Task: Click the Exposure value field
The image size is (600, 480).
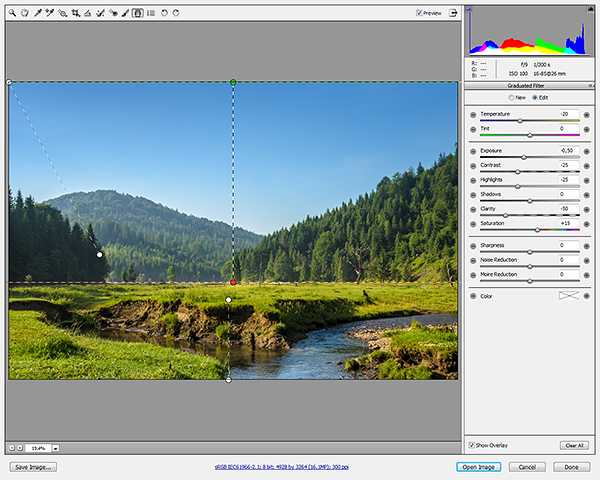Action: pyautogui.click(x=568, y=151)
